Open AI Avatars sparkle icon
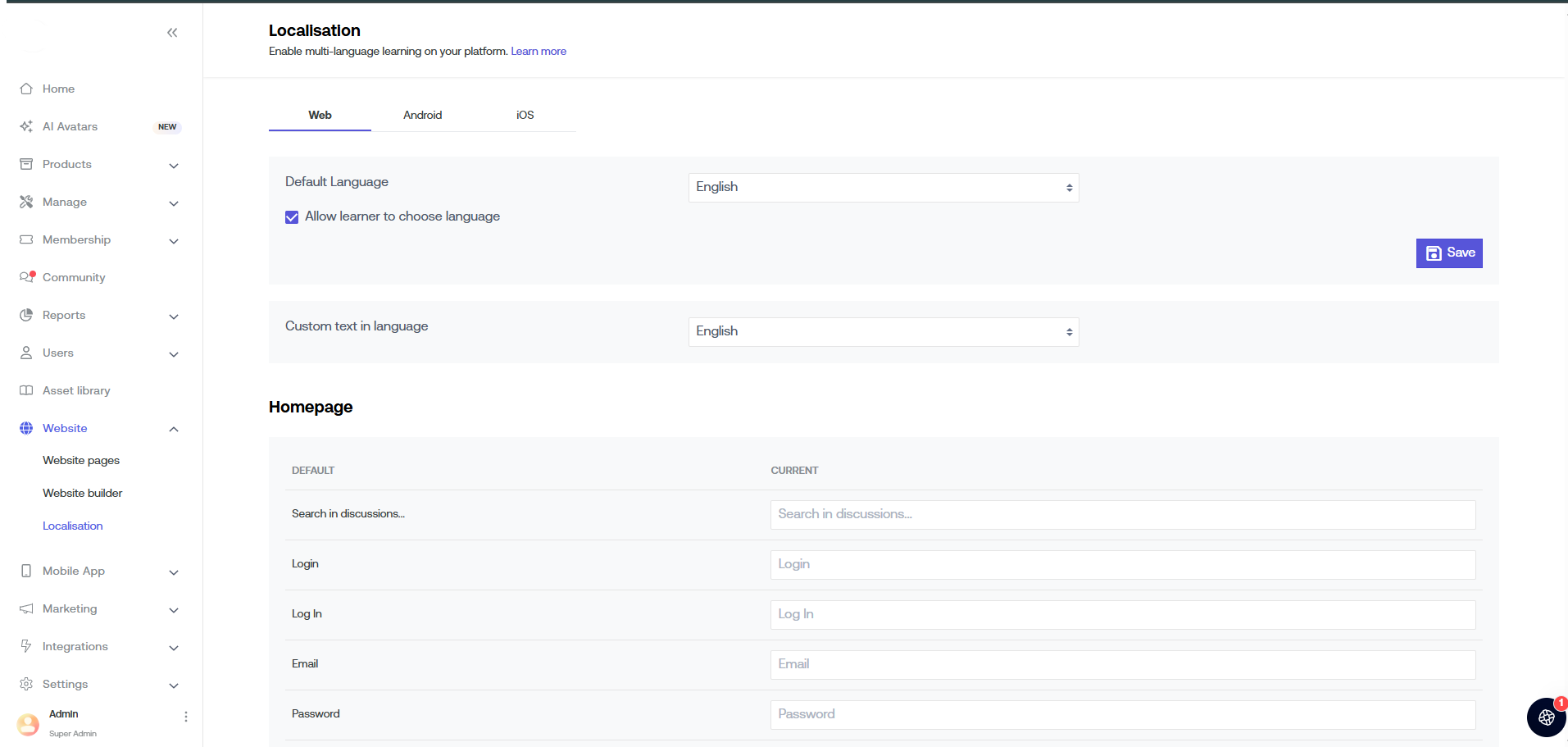The width and height of the screenshot is (1568, 747). pos(26,126)
